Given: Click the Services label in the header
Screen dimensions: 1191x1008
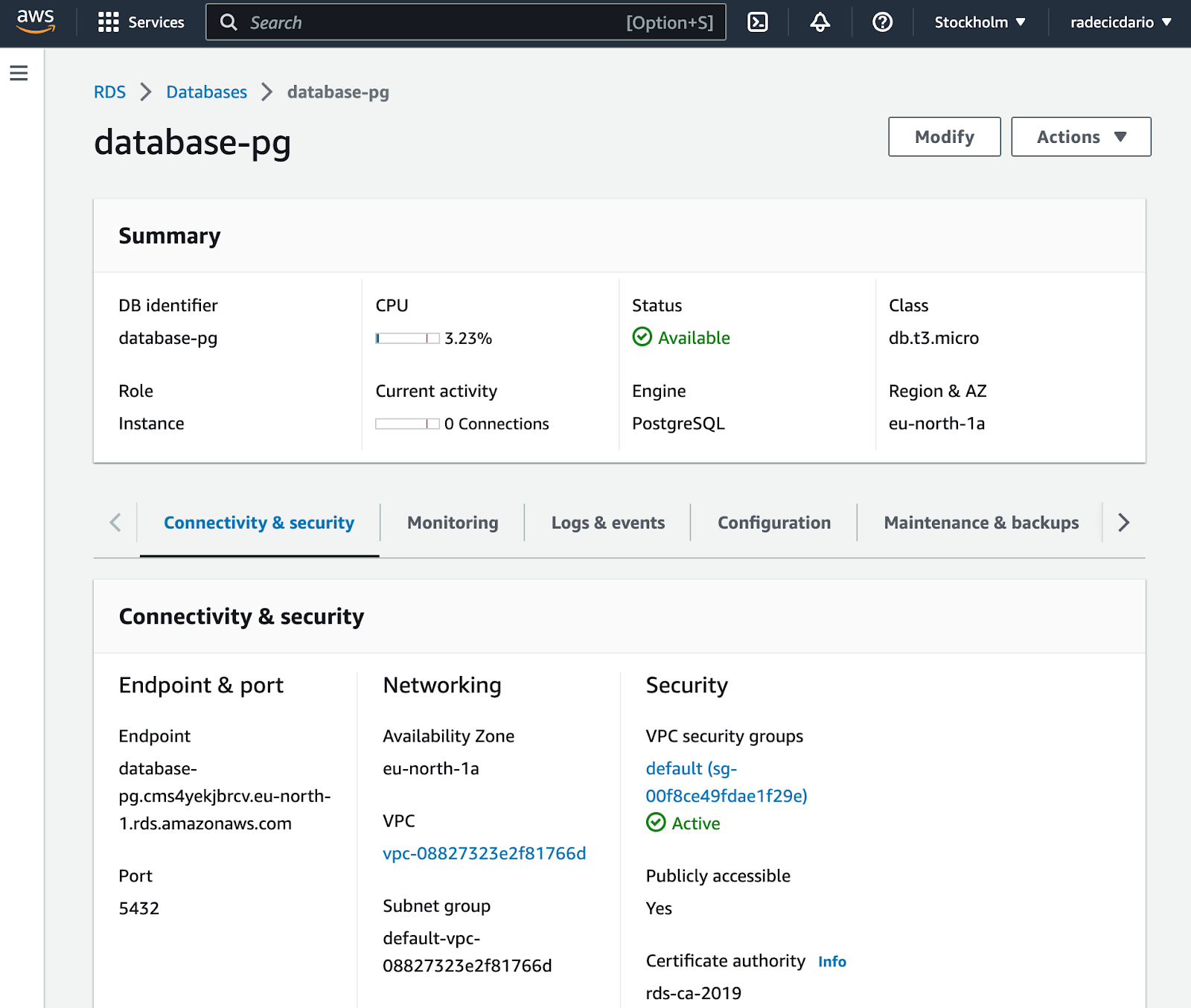Looking at the screenshot, I should [156, 22].
